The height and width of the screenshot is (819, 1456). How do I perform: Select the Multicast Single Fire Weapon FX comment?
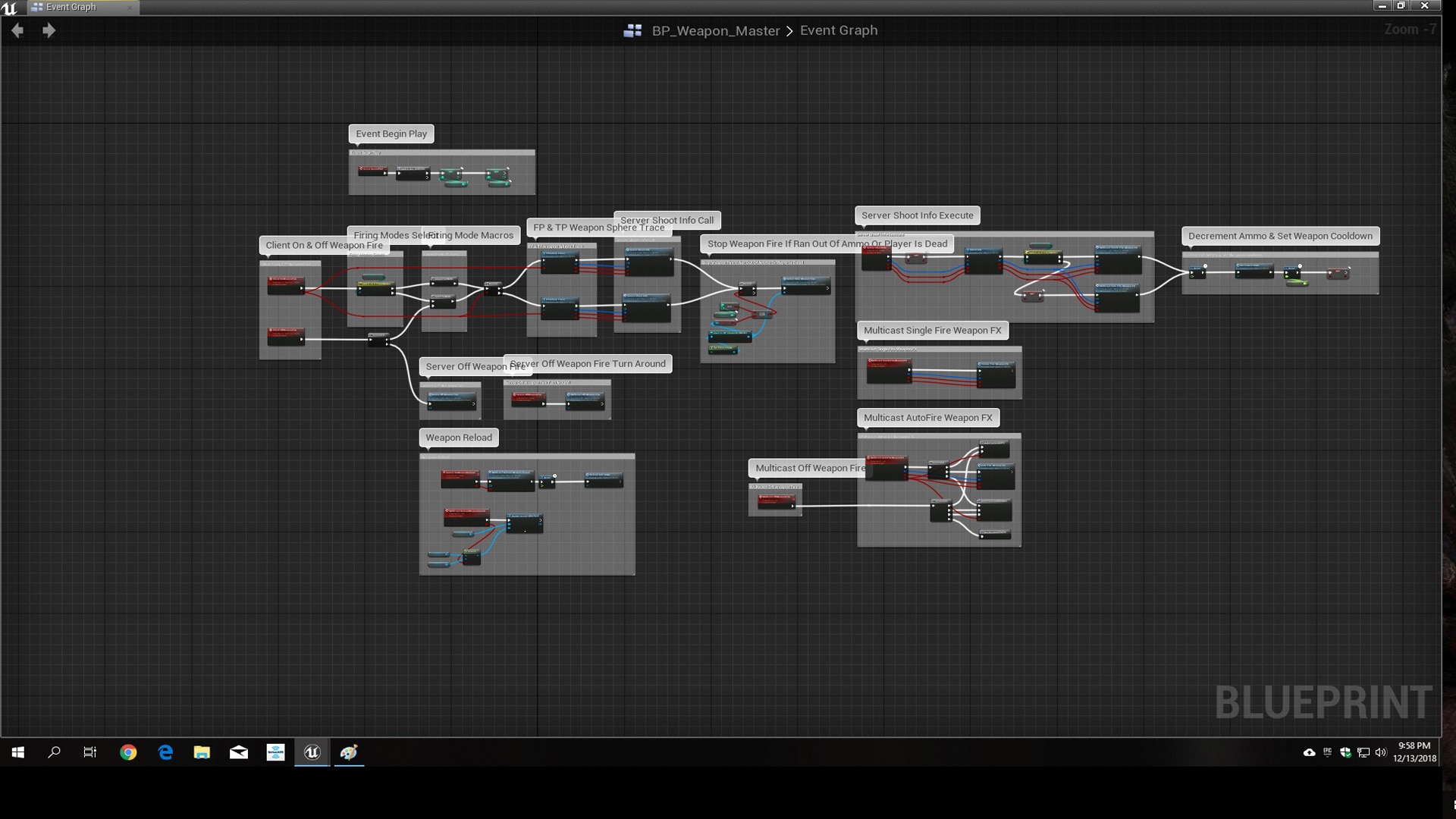coord(933,330)
